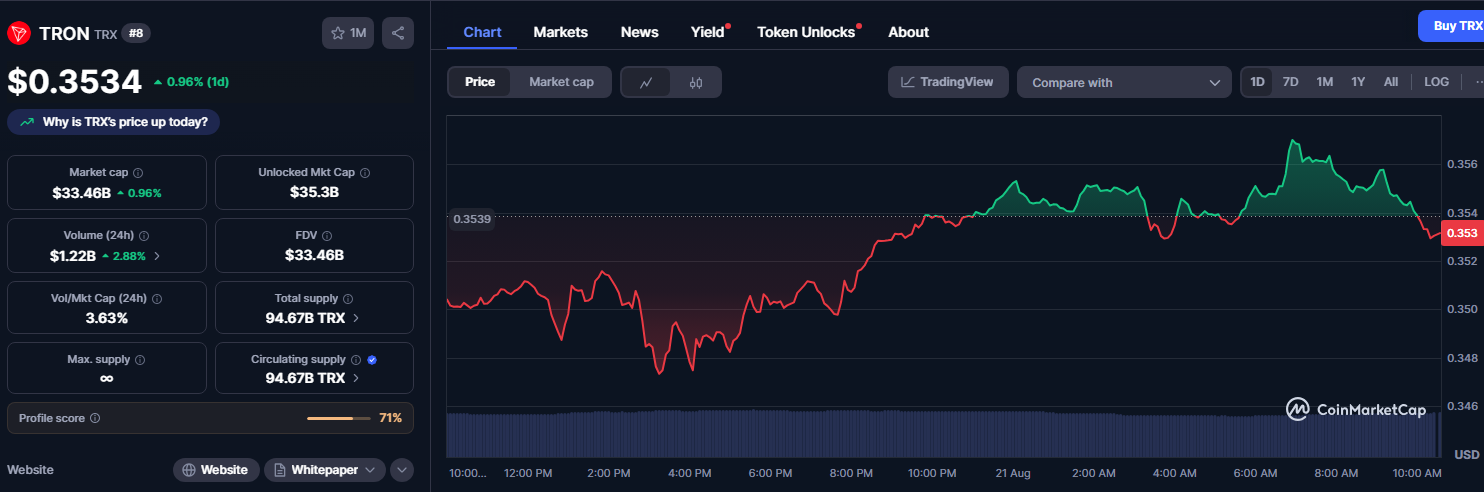Show Price chart mode
Screen dimensions: 1484x492
480,82
